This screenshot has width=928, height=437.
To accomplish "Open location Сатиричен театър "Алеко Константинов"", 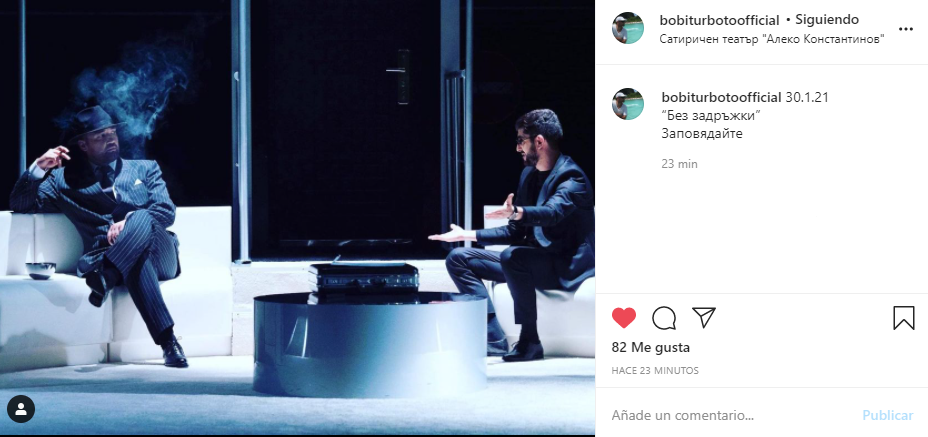I will click(772, 39).
